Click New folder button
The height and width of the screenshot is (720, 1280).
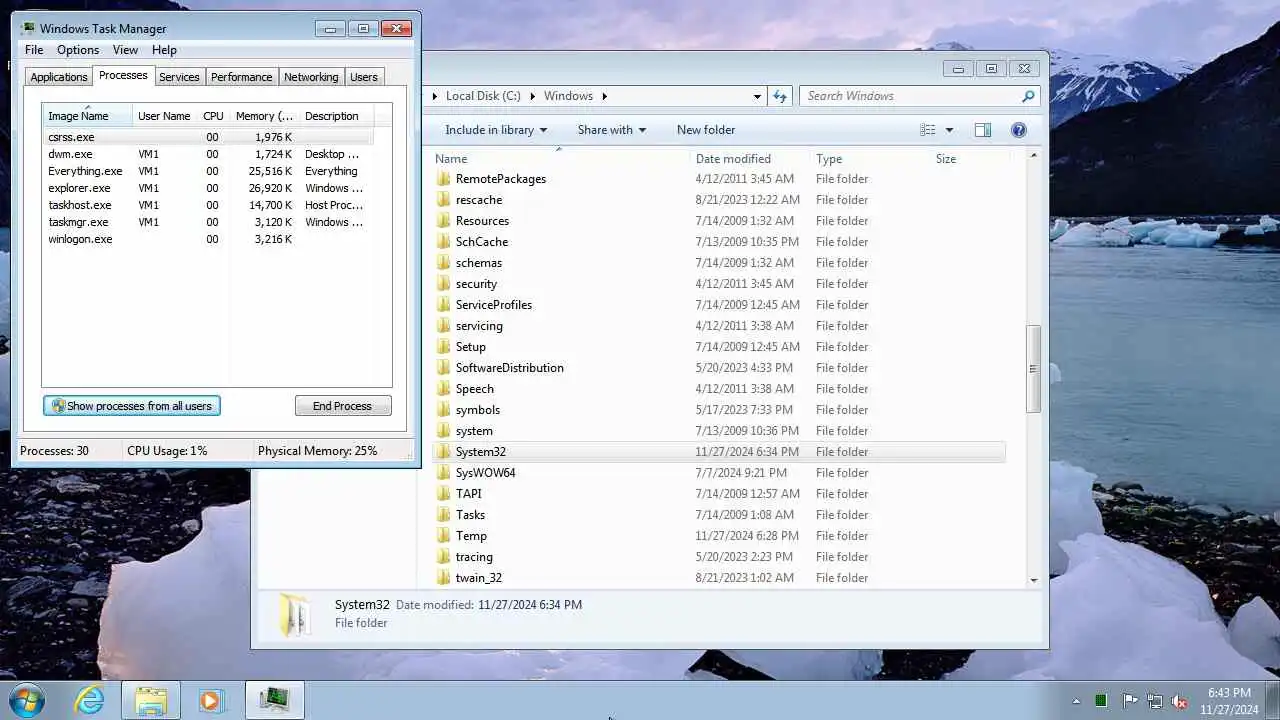(706, 130)
